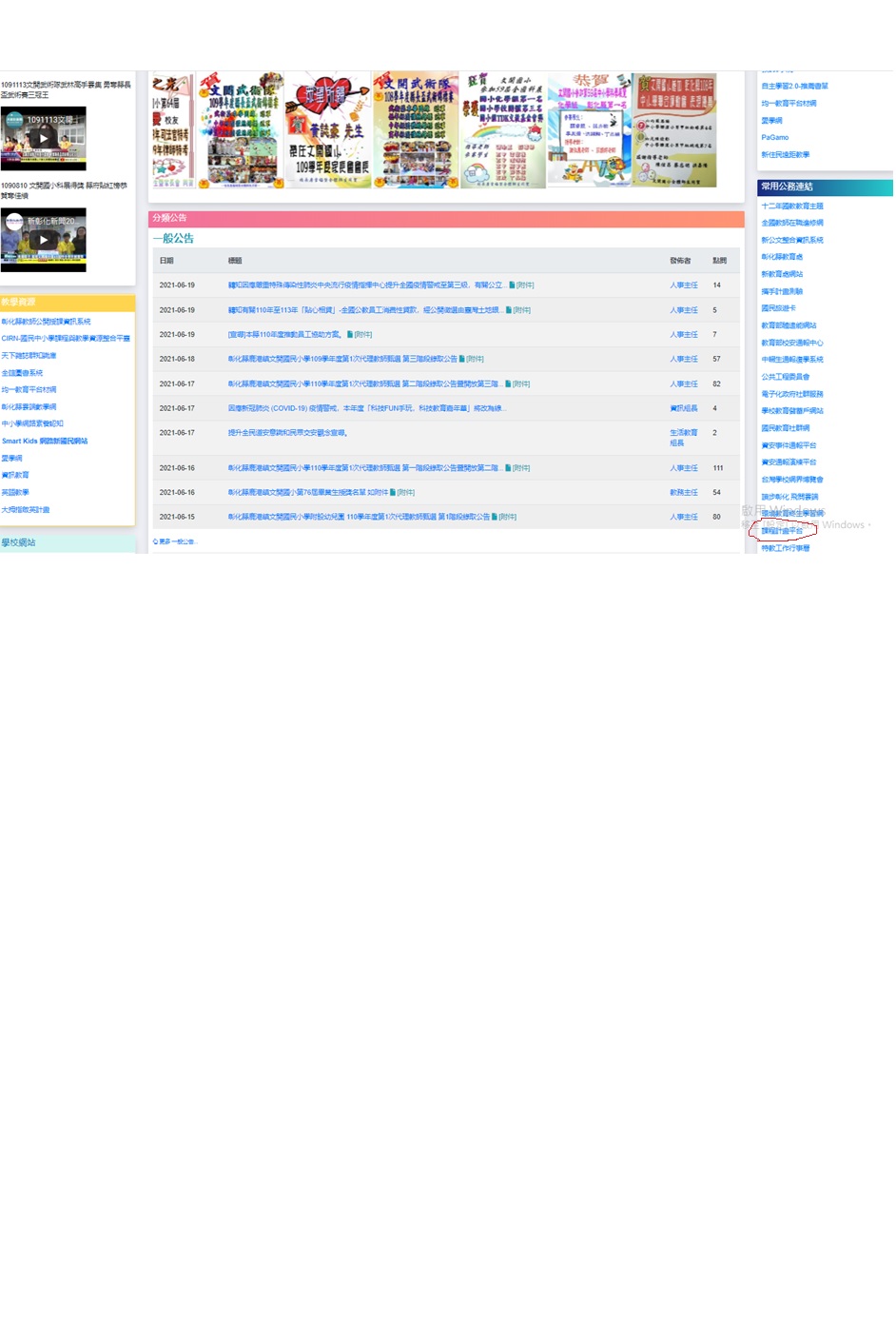The image size is (896, 1336).
Task: Click the view count 111
Action: (x=718, y=468)
